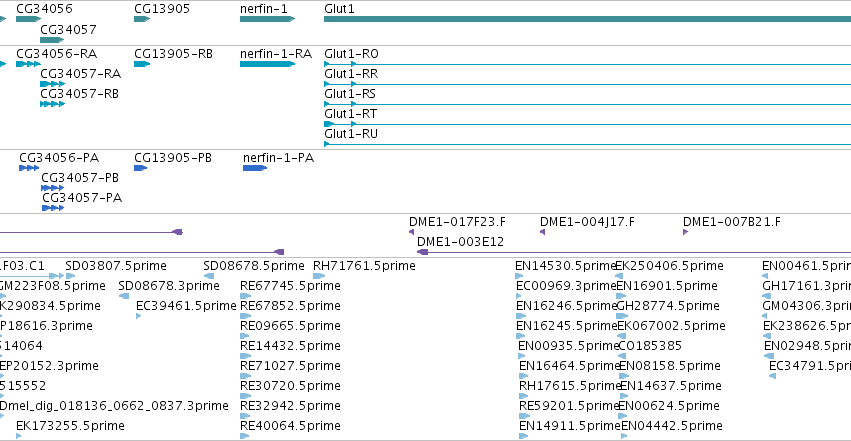Choose EST EC00969.3prime
Image resolution: width=851 pixels, height=441 pixels.
tap(566, 286)
